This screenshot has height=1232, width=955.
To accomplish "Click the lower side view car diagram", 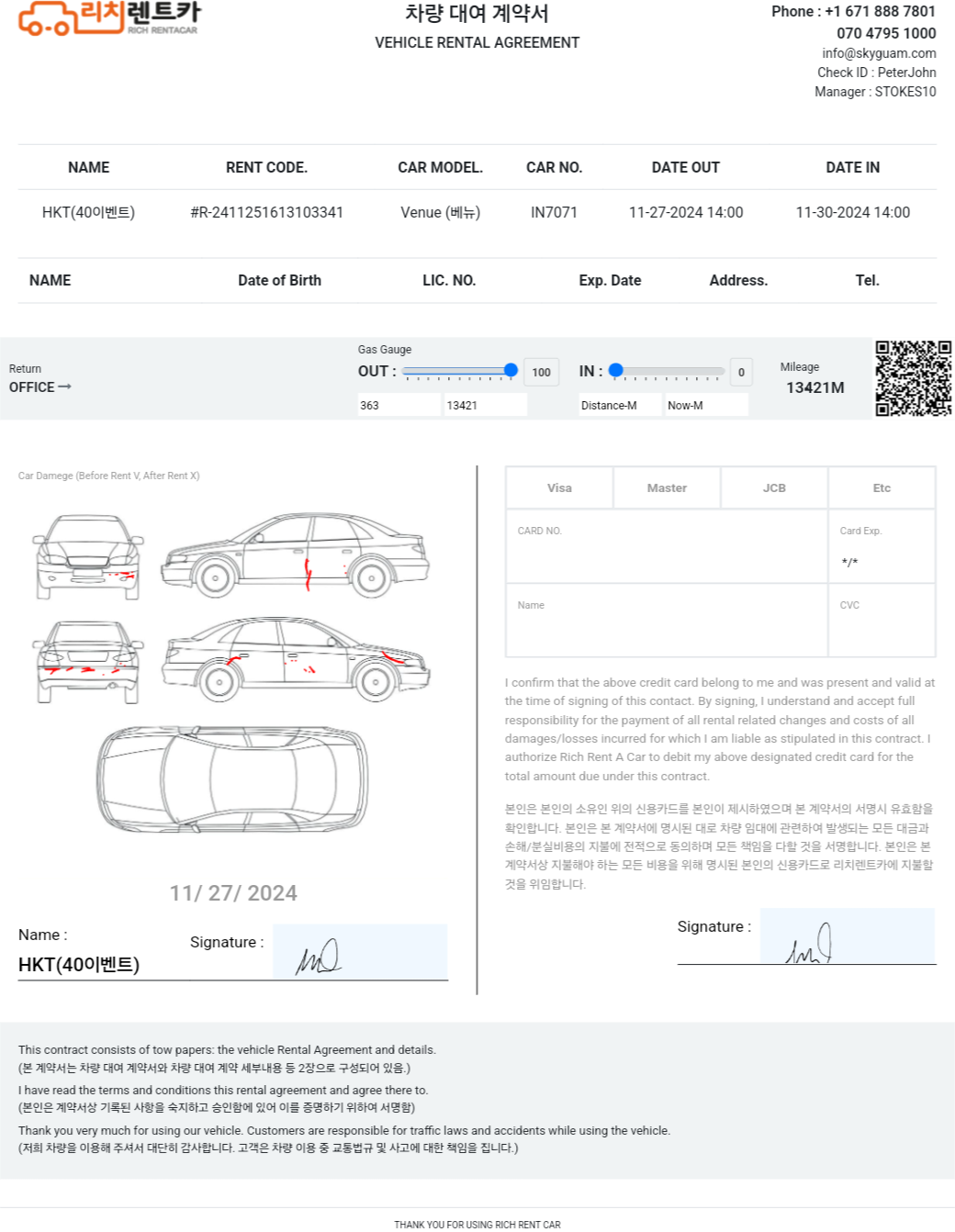I will (296, 658).
